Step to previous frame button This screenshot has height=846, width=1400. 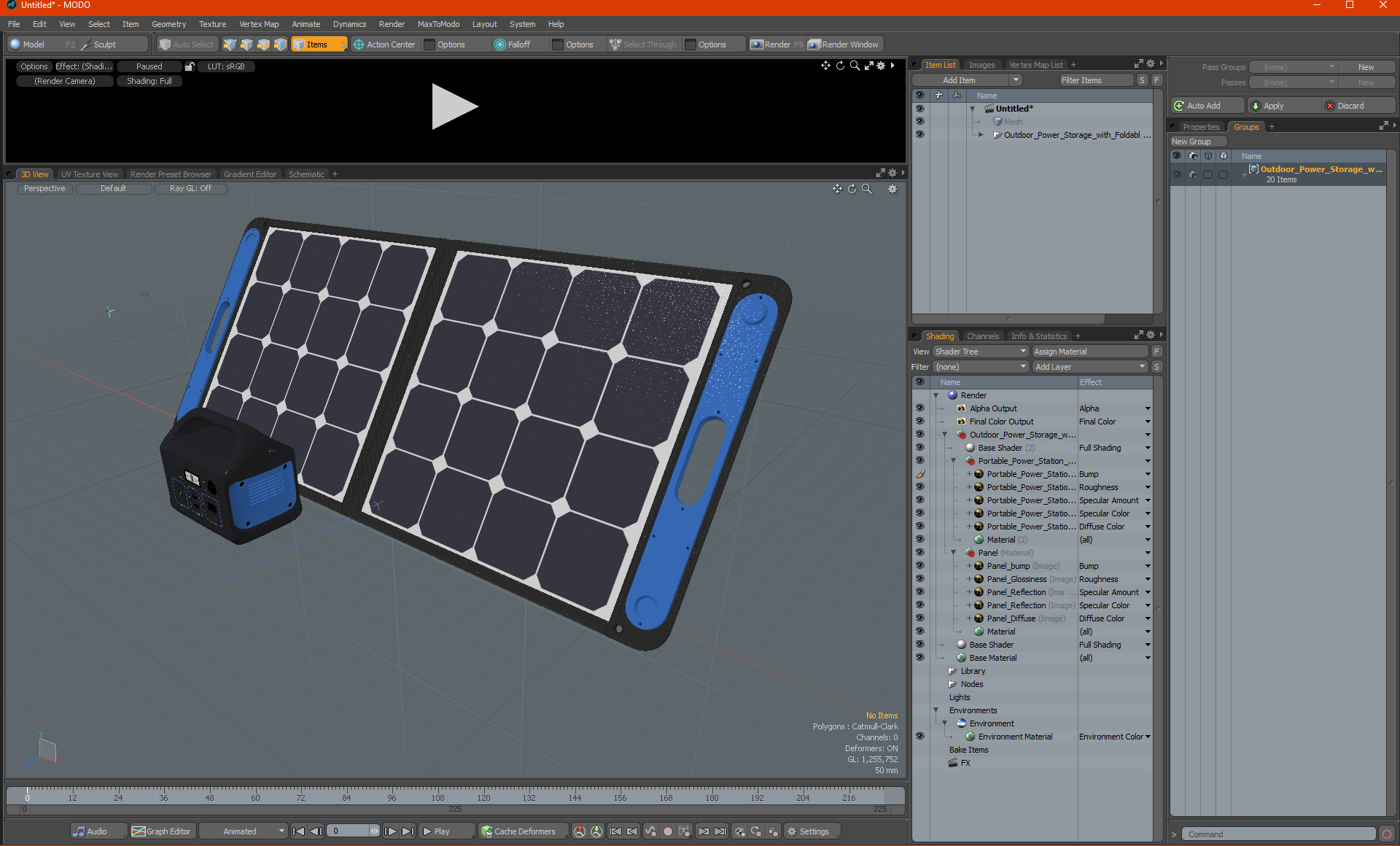[x=316, y=831]
